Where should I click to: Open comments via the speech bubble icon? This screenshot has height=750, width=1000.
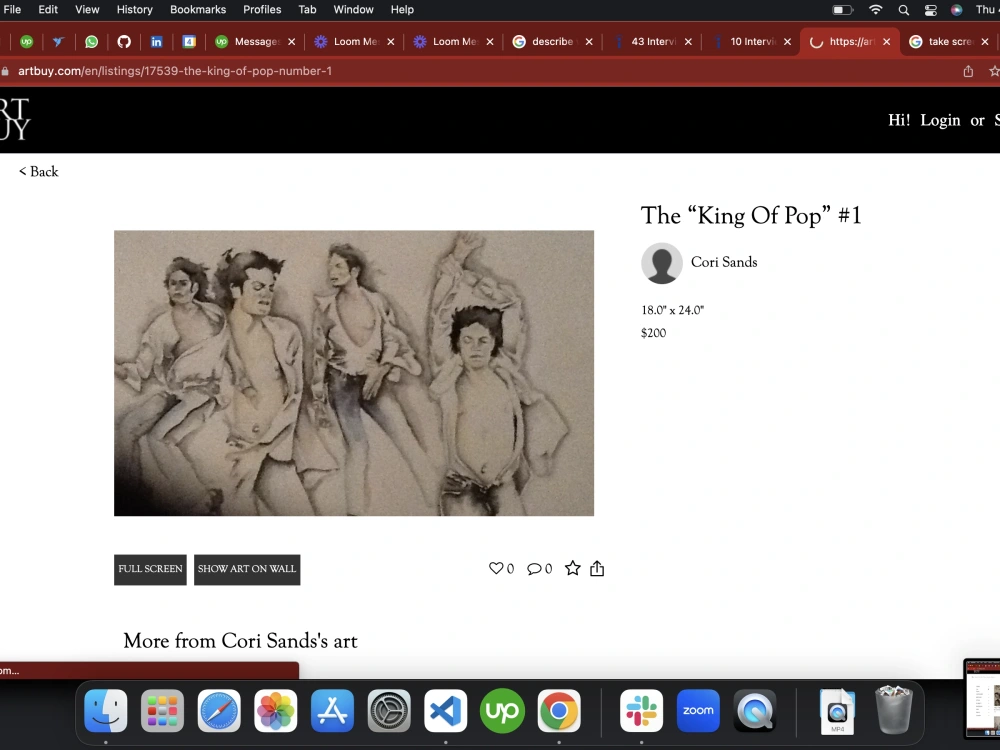tap(534, 569)
